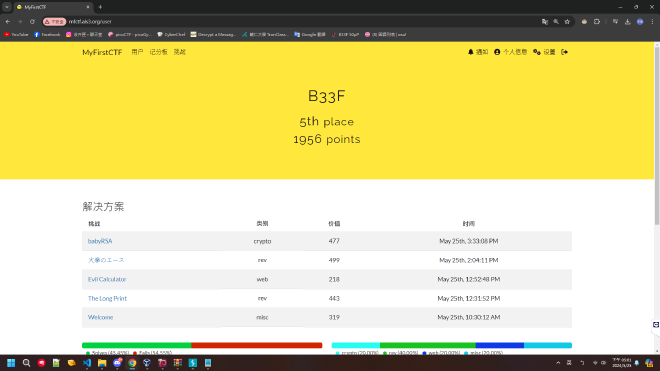The width and height of the screenshot is (660, 371).
Task: Click the translate page icon in address bar
Action: tap(545, 21)
